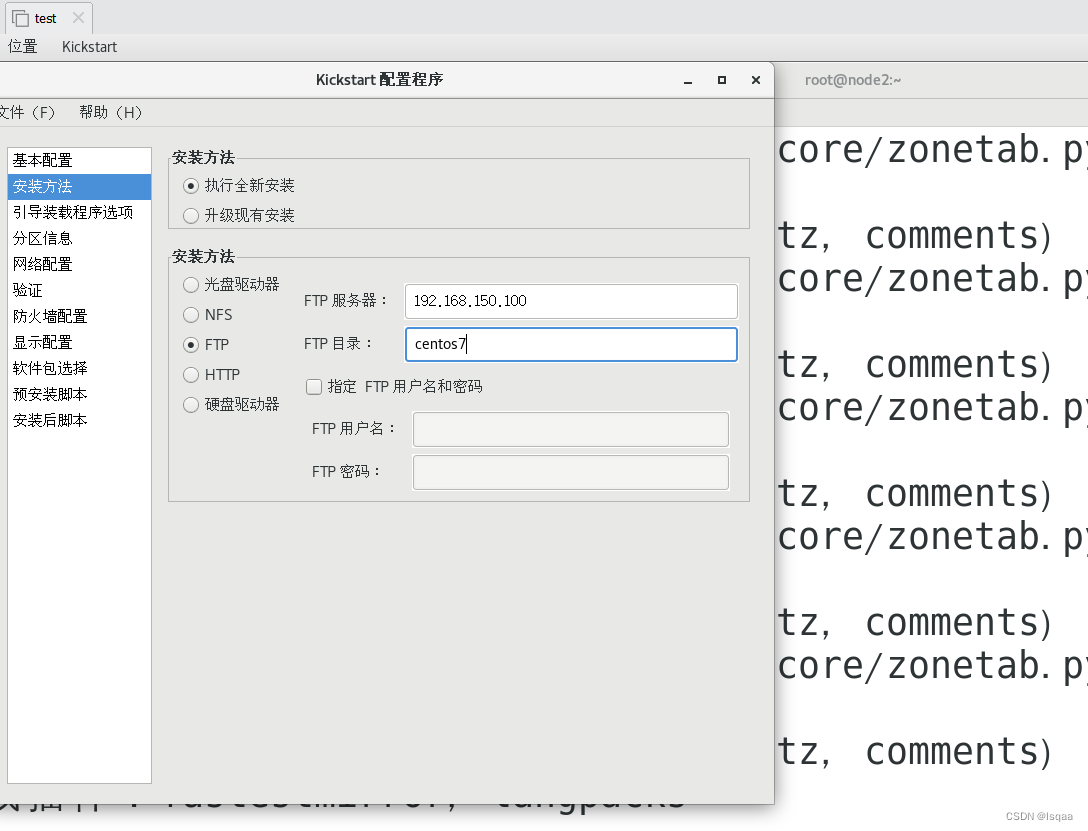Switch installation source to NFS
This screenshot has width=1088, height=831.
(x=190, y=314)
